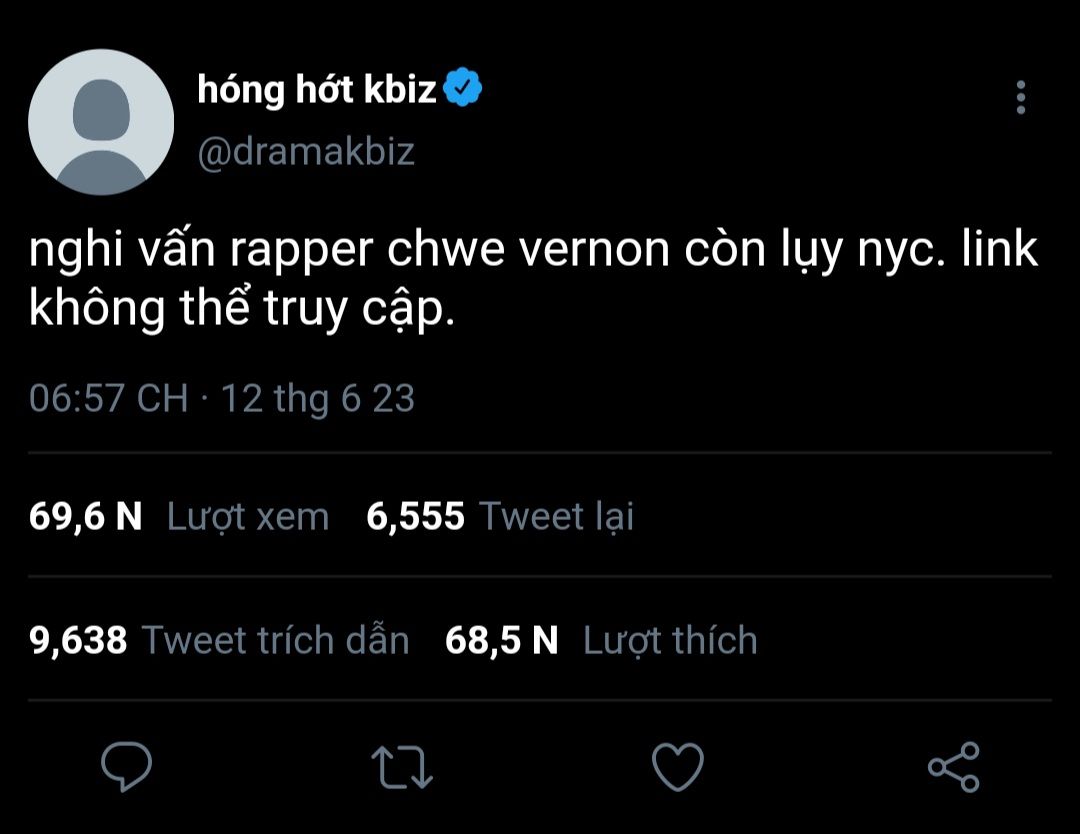The height and width of the screenshot is (834, 1080).
Task: Click the tweet text about chwe vernon
Action: (x=533, y=278)
